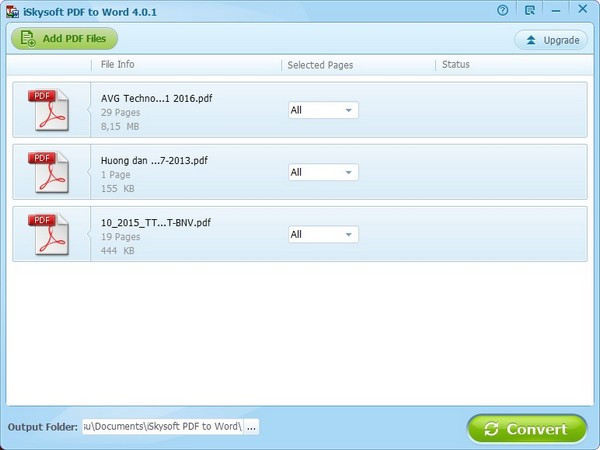Click the File Info column header

[118, 65]
